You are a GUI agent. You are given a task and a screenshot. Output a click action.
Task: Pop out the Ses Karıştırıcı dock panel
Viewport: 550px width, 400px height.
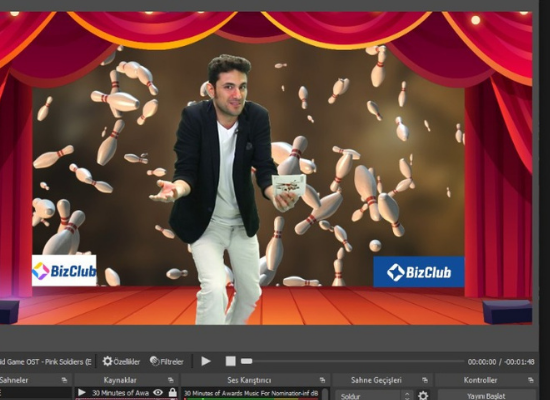pyautogui.click(x=322, y=380)
